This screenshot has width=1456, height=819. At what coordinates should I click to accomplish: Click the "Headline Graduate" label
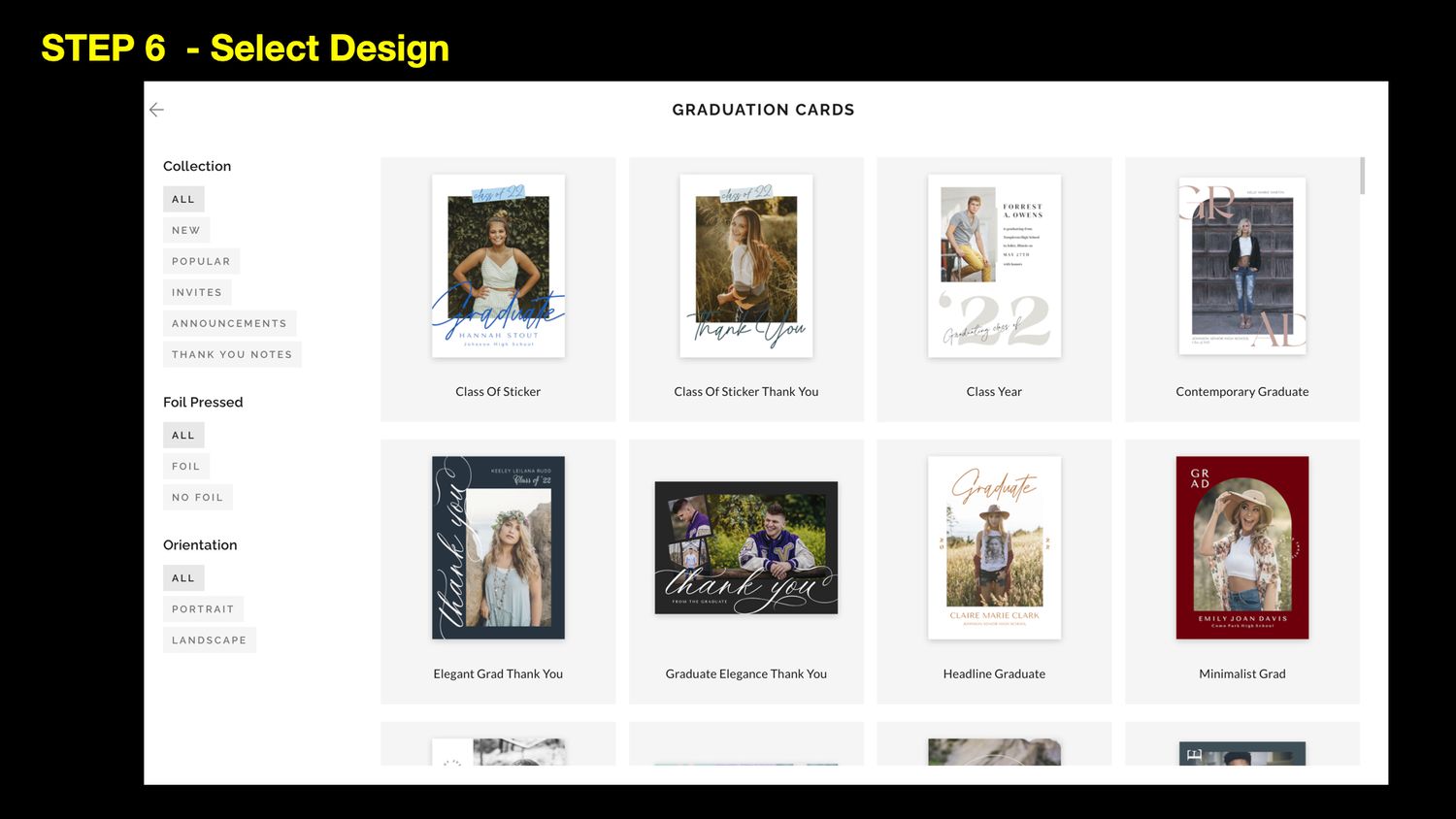coord(994,673)
